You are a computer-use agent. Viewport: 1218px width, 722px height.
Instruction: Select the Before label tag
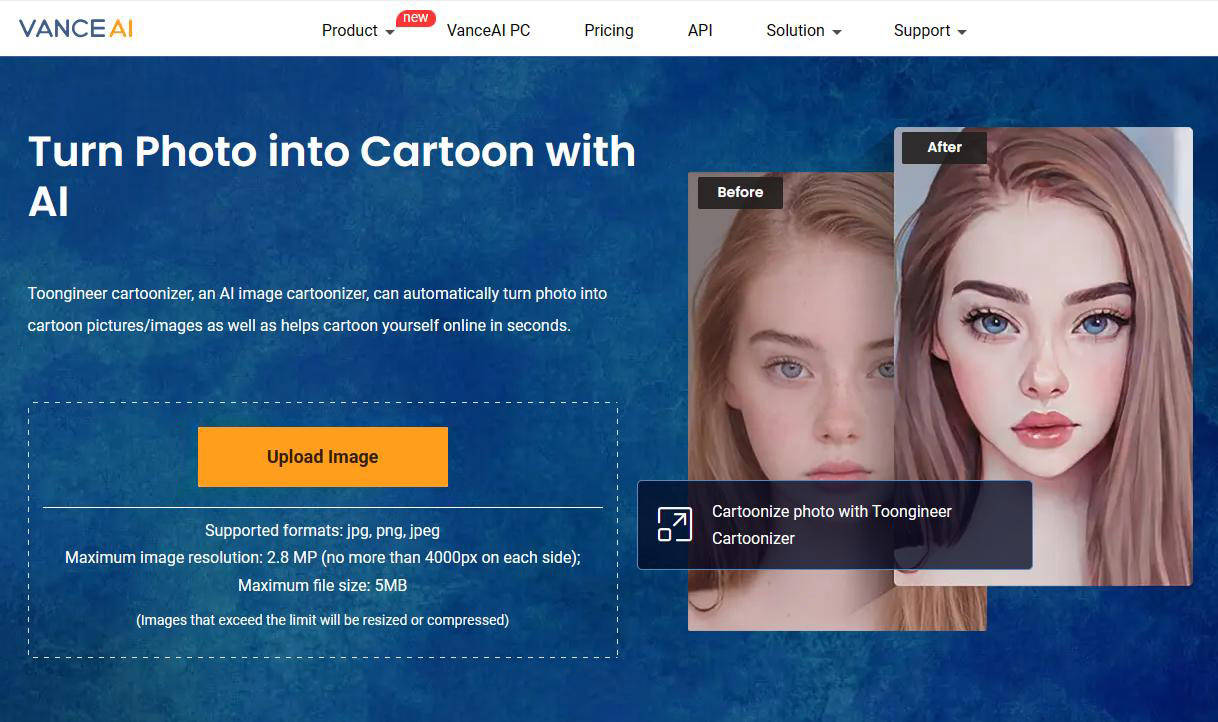point(740,192)
